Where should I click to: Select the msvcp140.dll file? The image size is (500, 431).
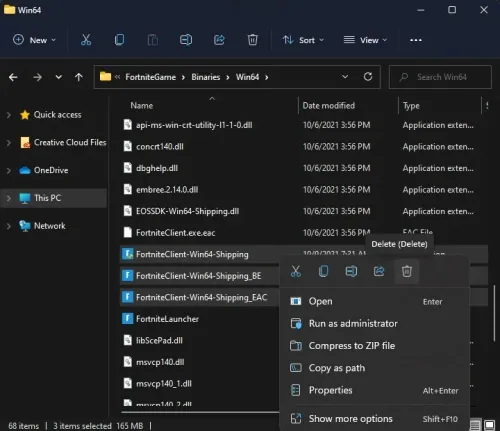click(x=160, y=362)
